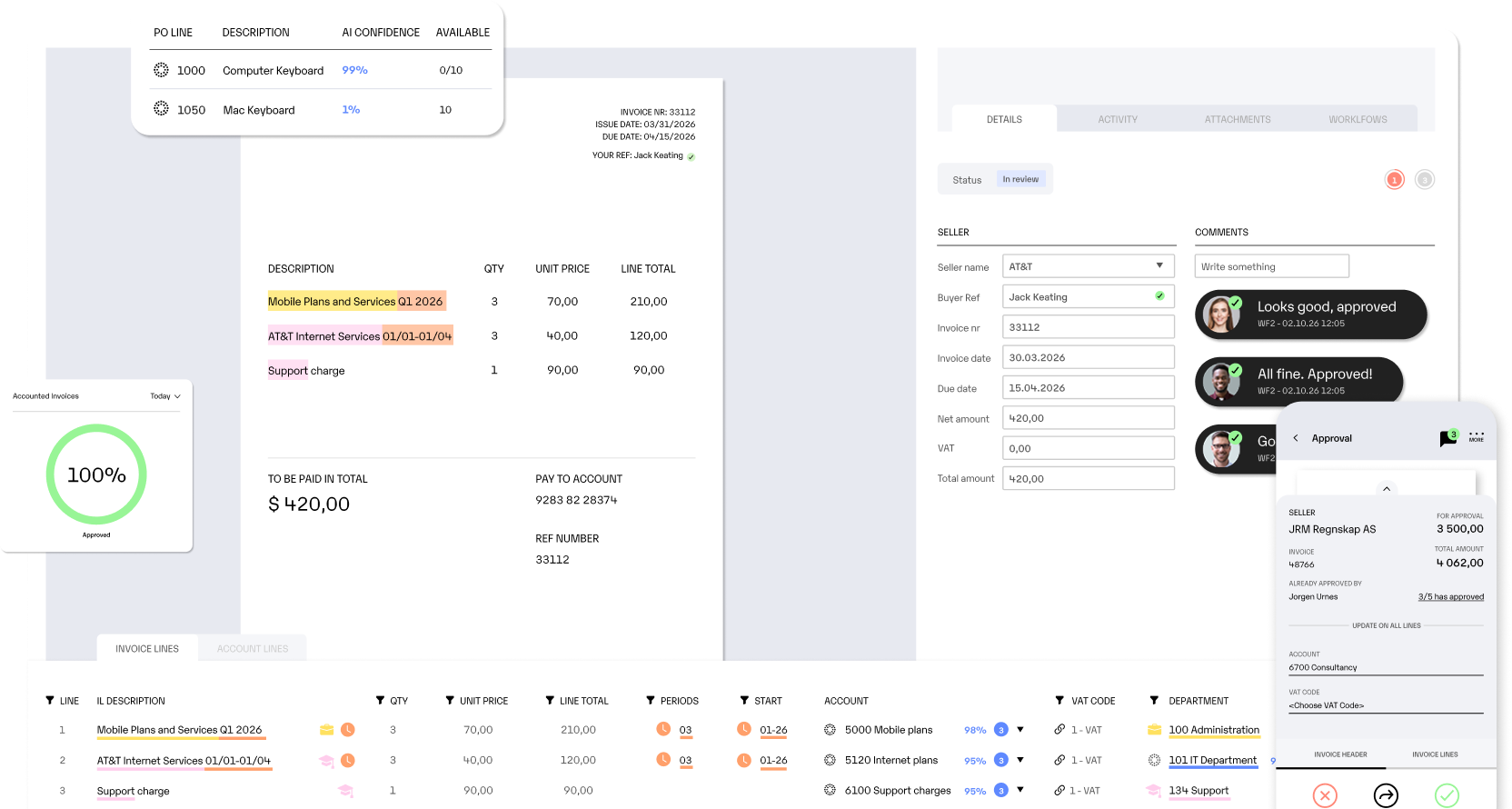Click the filter icon on QTY column
1512x809 pixels.
click(380, 701)
